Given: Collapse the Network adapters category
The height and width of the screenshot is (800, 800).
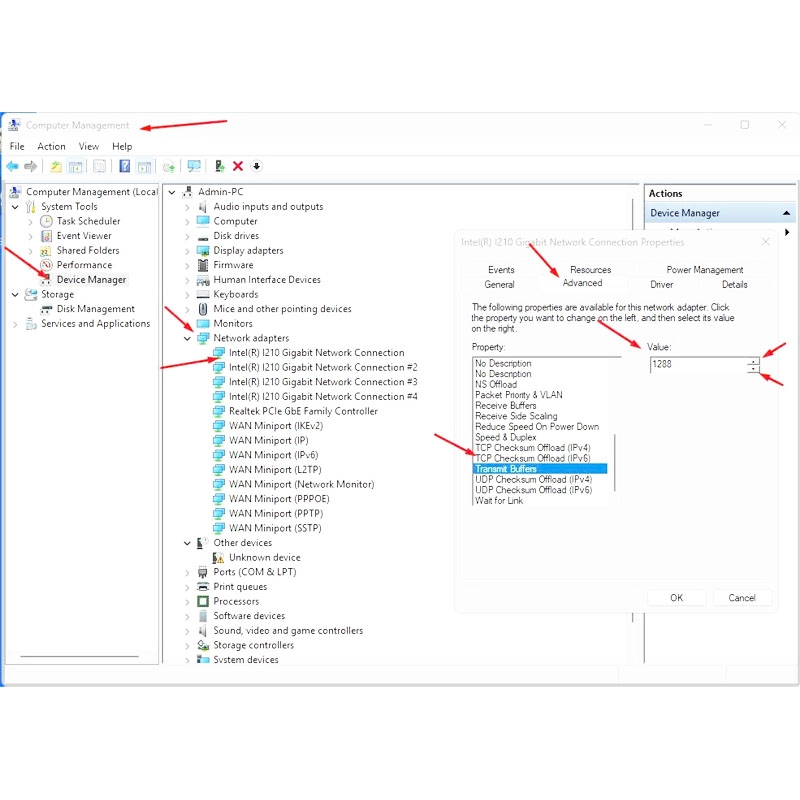Looking at the screenshot, I should (187, 338).
